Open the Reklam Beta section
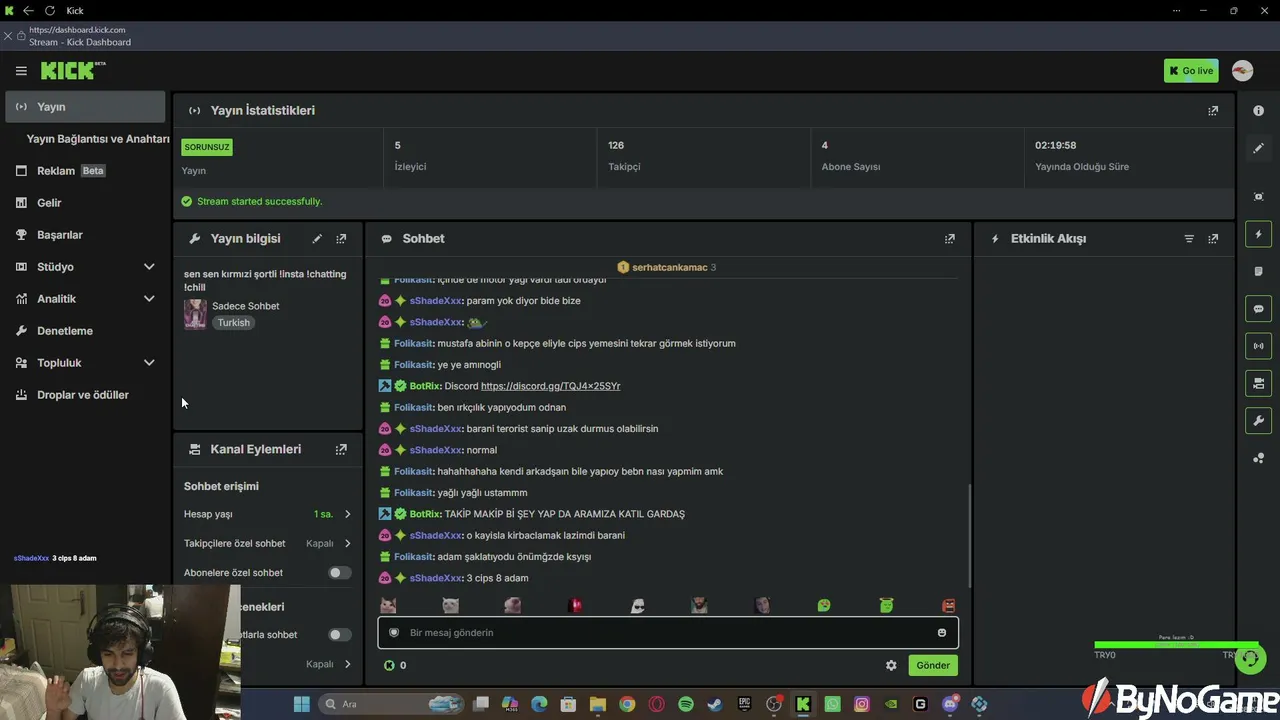Image resolution: width=1280 pixels, height=720 pixels. click(85, 171)
